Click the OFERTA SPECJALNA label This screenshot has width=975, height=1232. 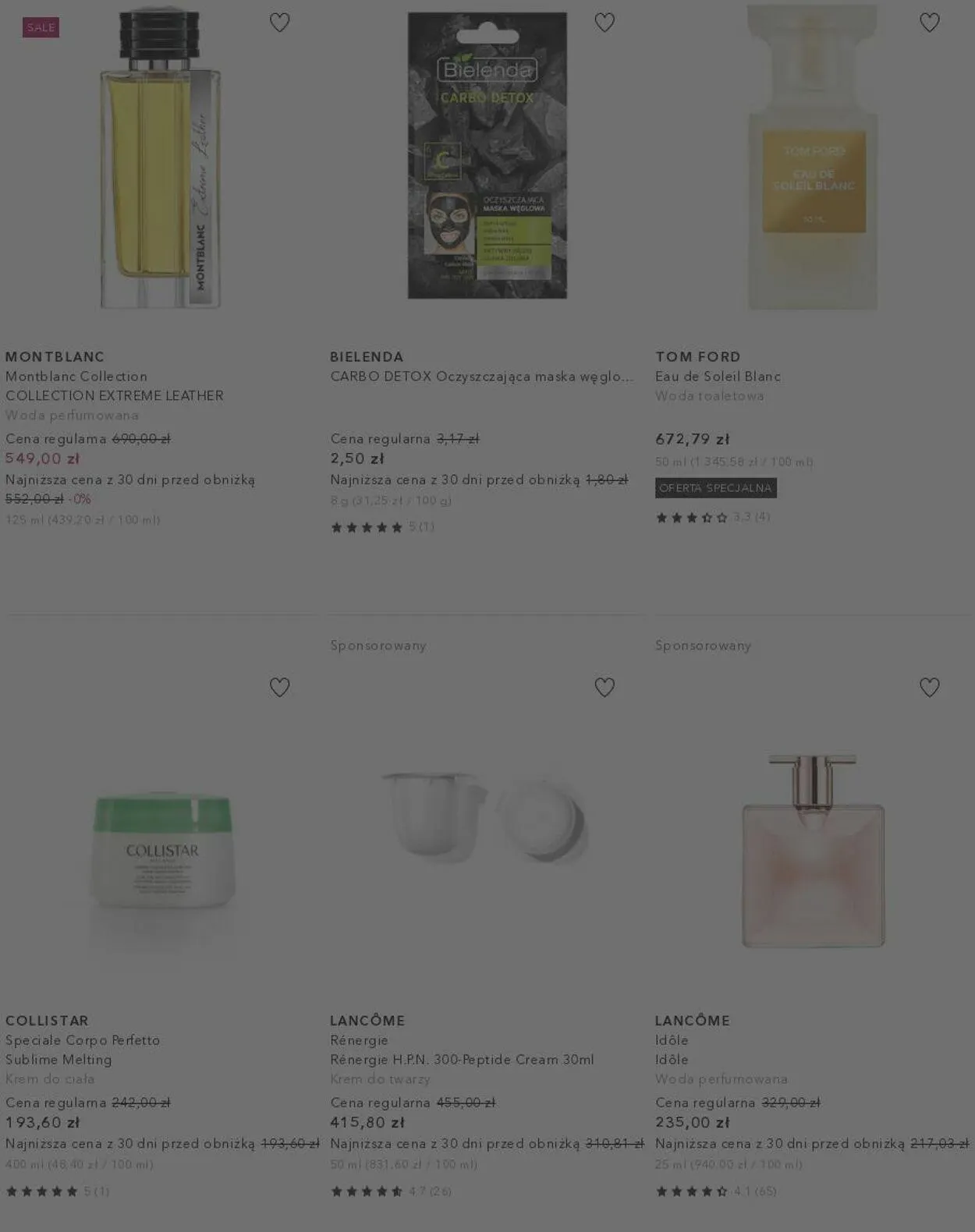[x=716, y=488]
